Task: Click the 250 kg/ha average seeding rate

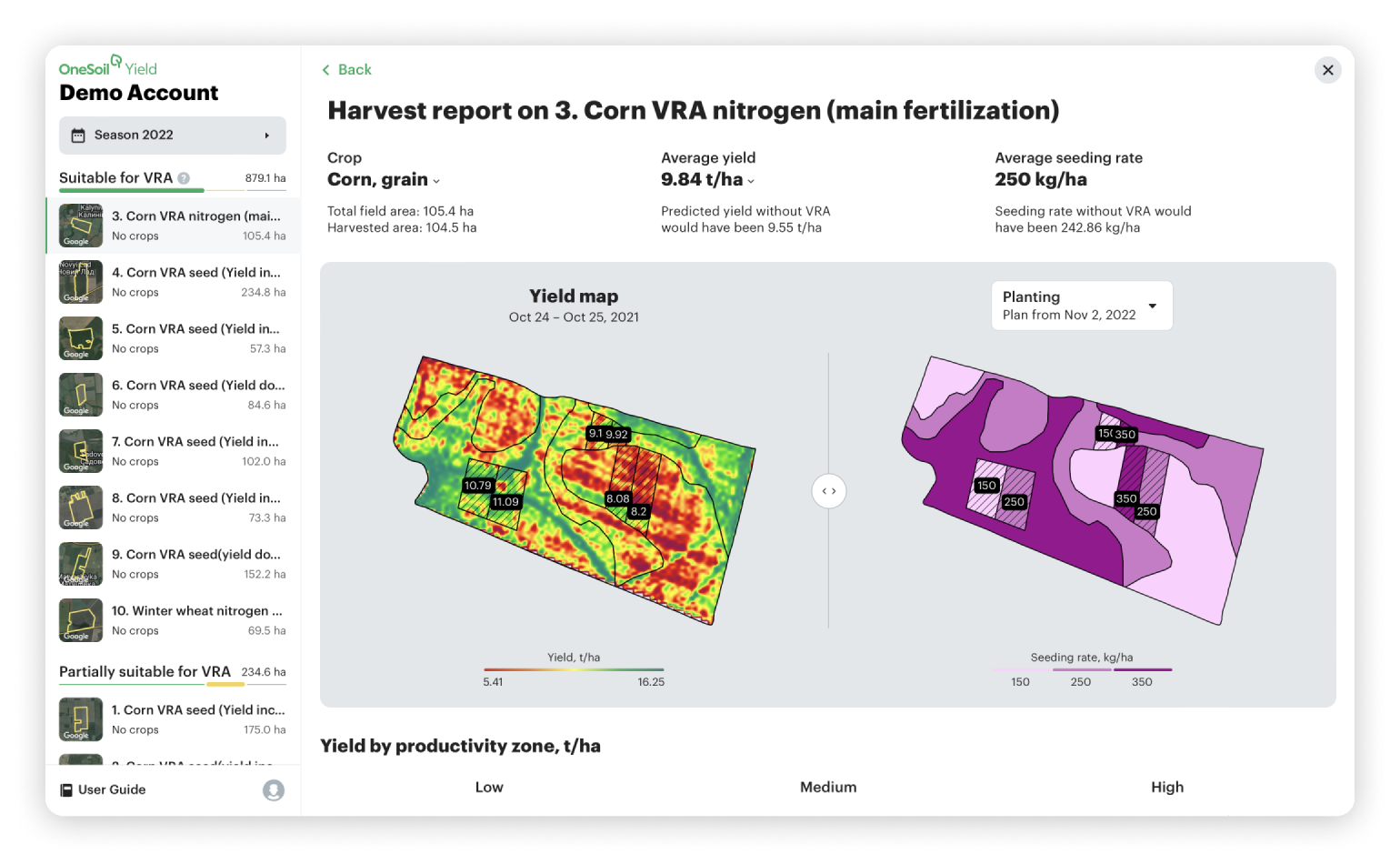Action: [x=1041, y=179]
